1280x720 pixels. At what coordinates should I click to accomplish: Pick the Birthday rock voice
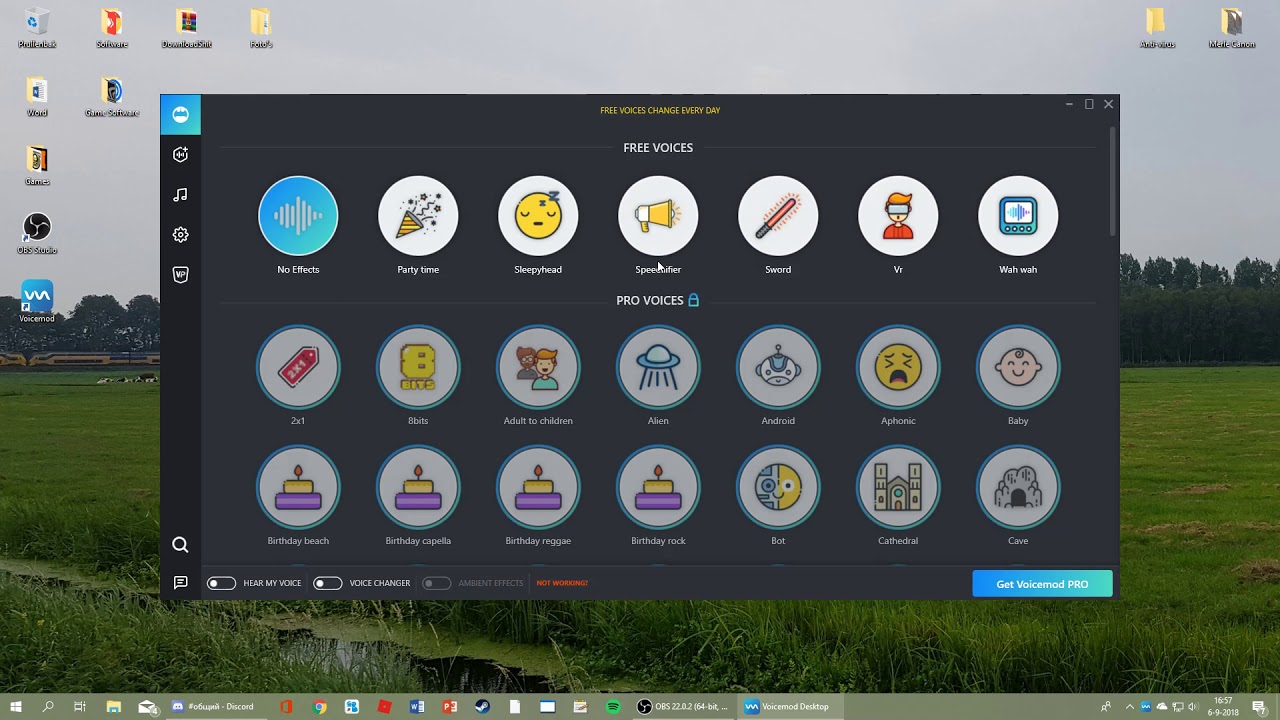click(658, 487)
